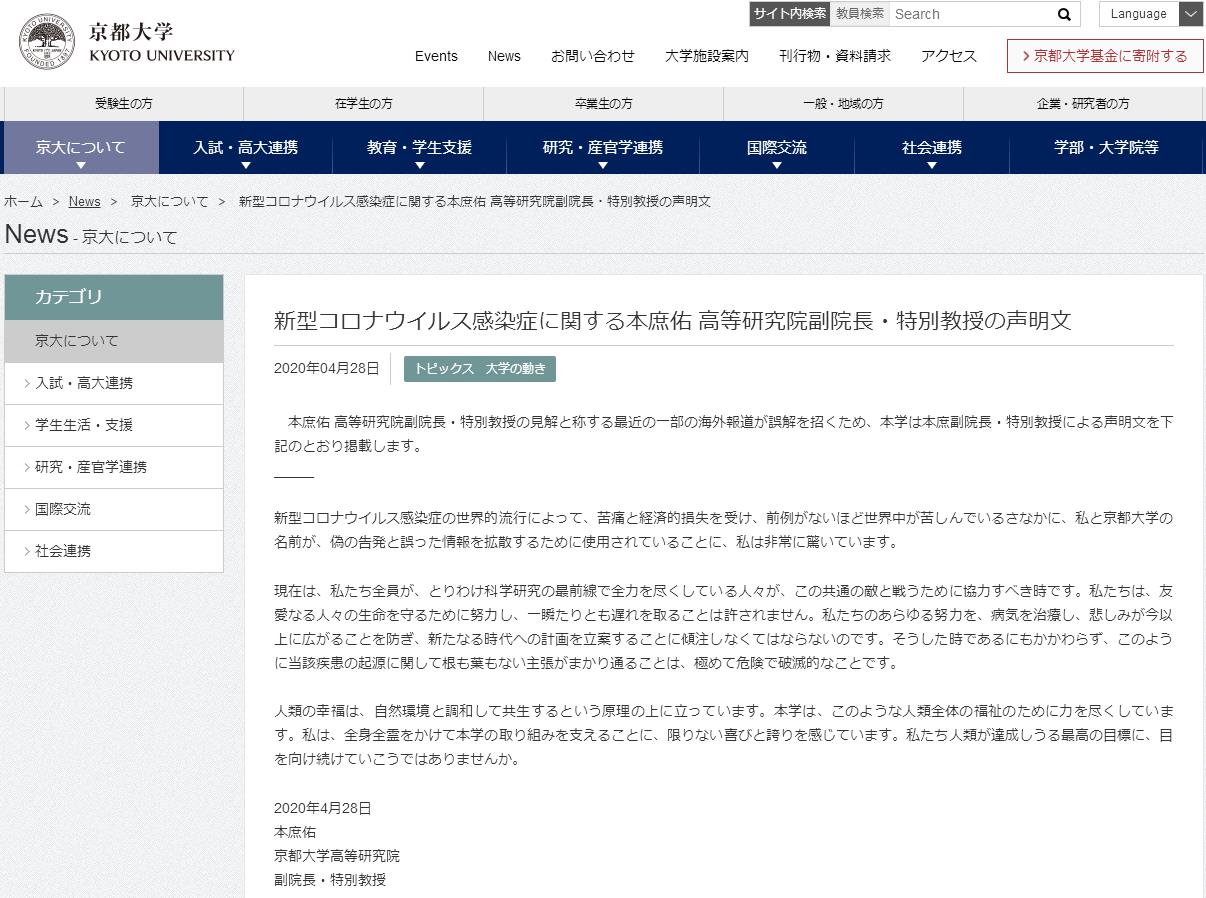The image size is (1206, 898).
Task: Open the 卒業生の方 section
Action: [602, 103]
